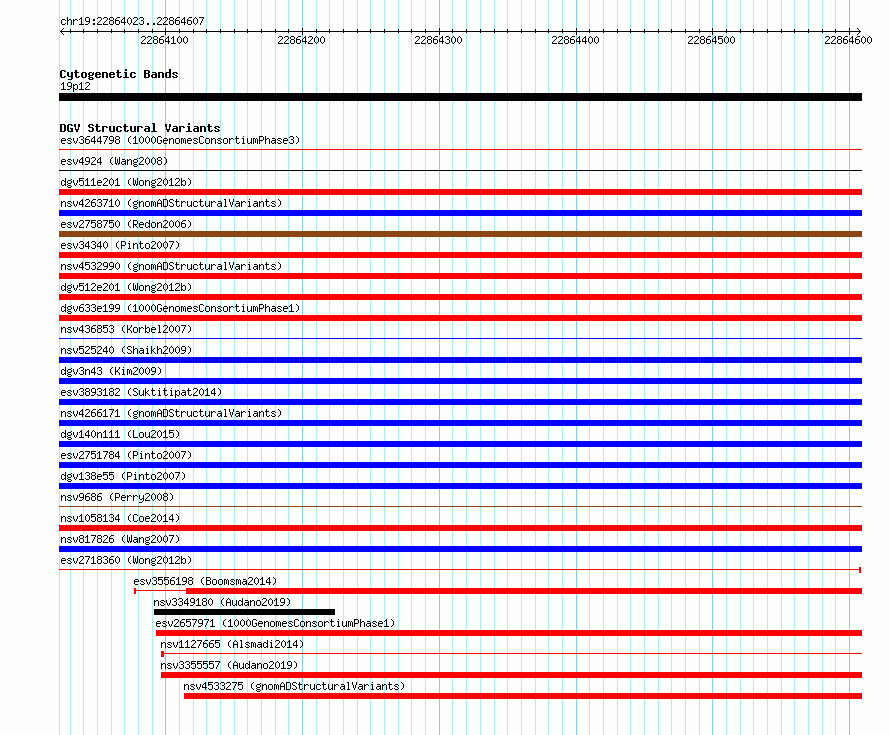Viewport: 890px width, 735px height.
Task: Click ruler position label 22864600
Action: 848,40
